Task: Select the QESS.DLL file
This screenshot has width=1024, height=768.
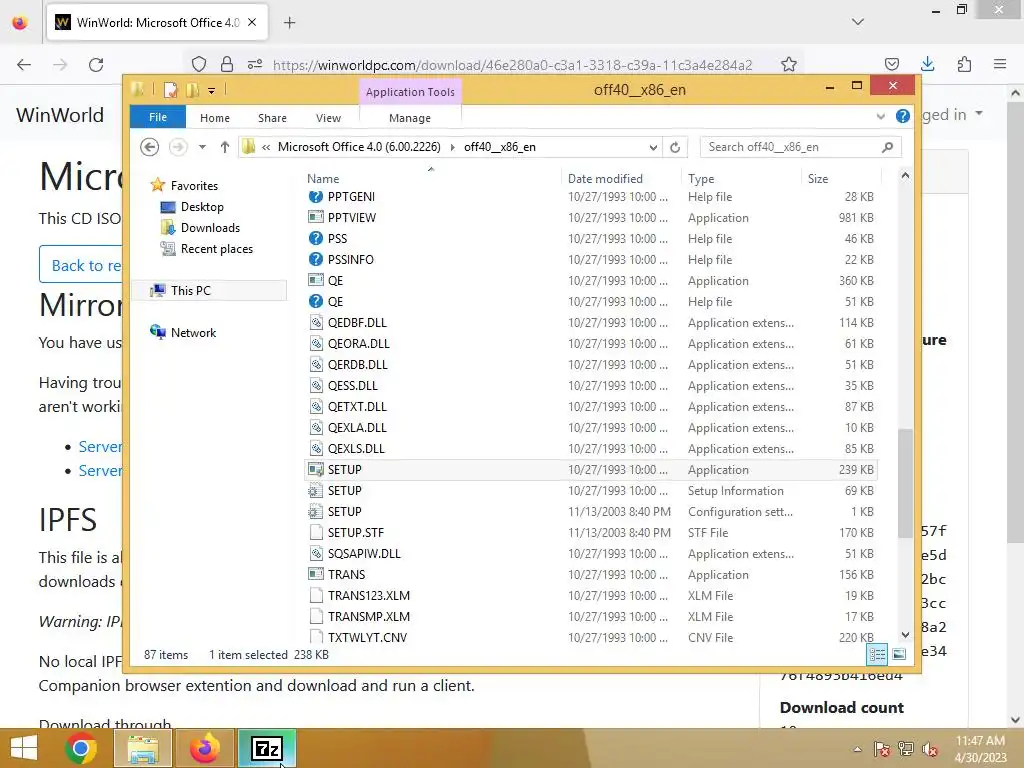Action: pos(353,385)
